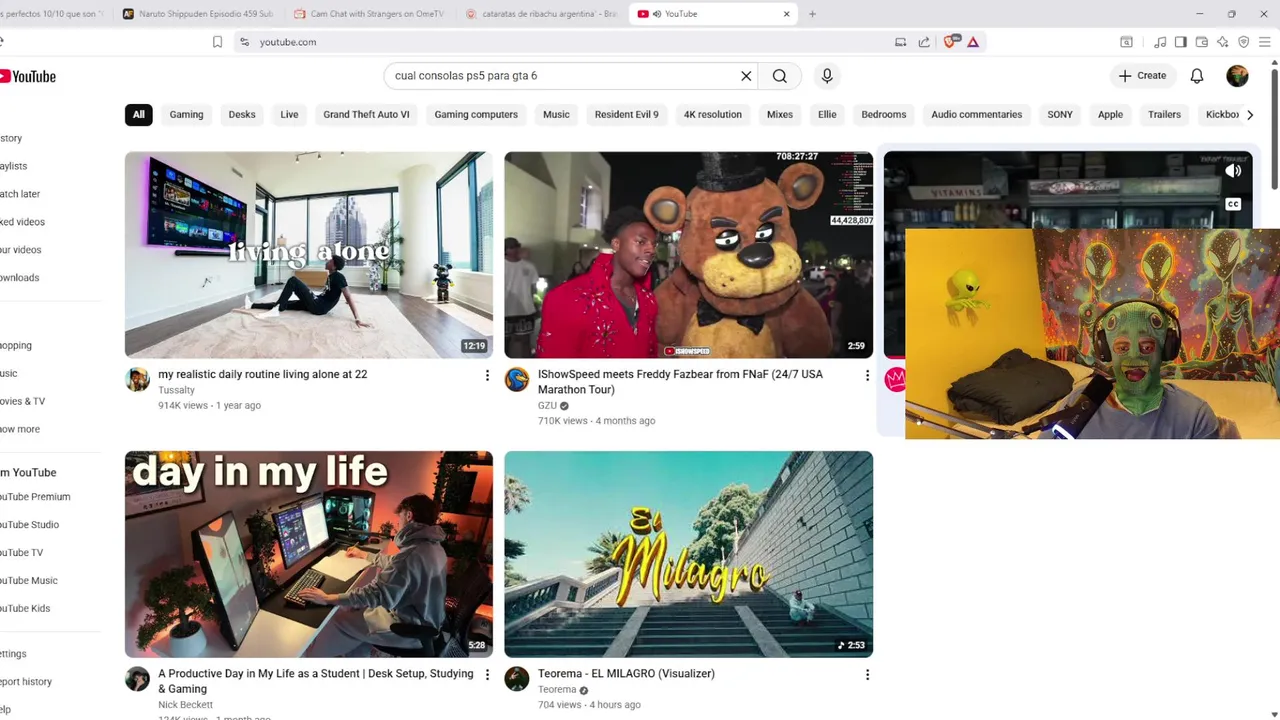The height and width of the screenshot is (720, 1280).
Task: Open options menu for El Milagro video
Action: [867, 675]
